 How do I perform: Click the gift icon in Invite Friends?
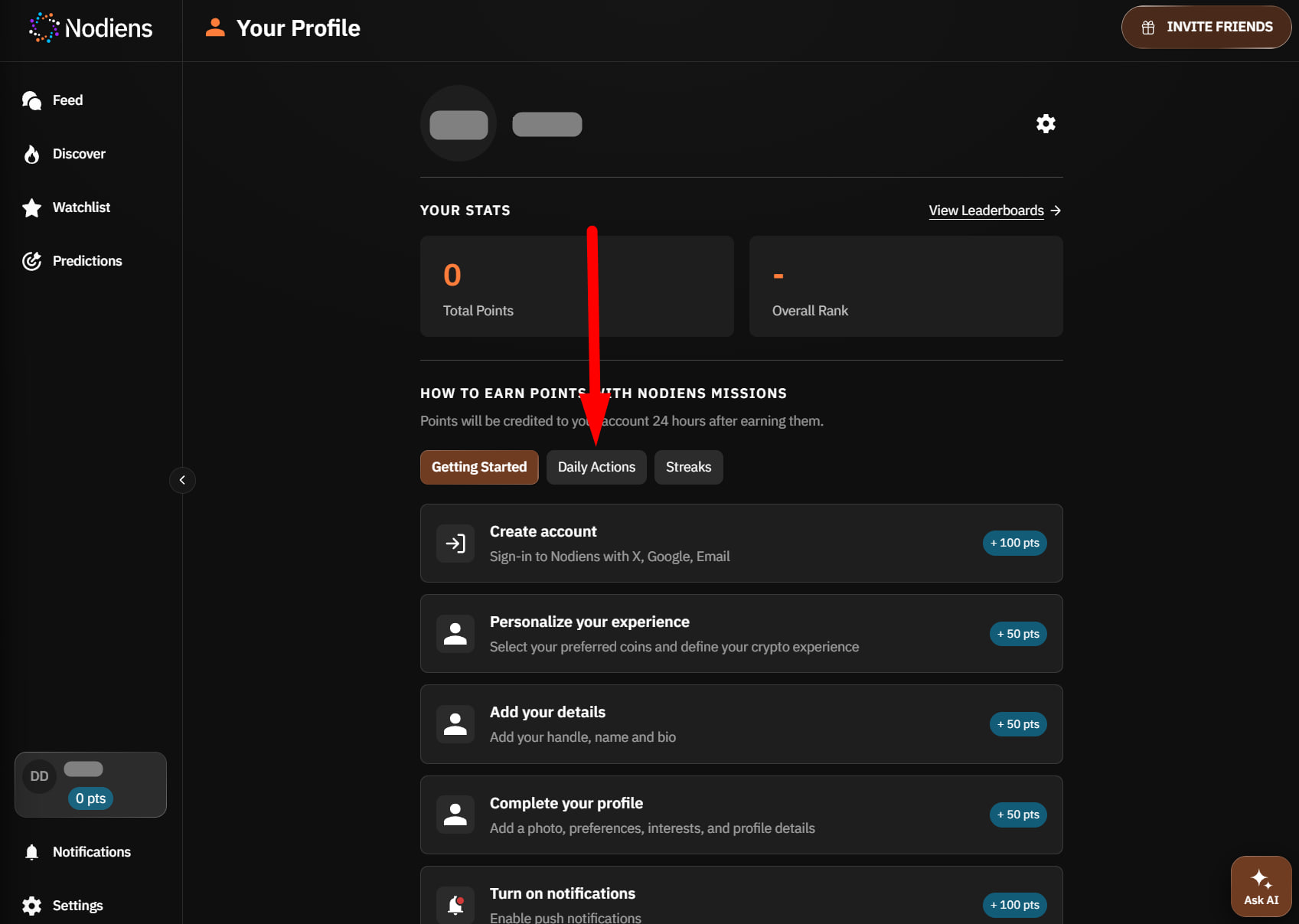1148,28
